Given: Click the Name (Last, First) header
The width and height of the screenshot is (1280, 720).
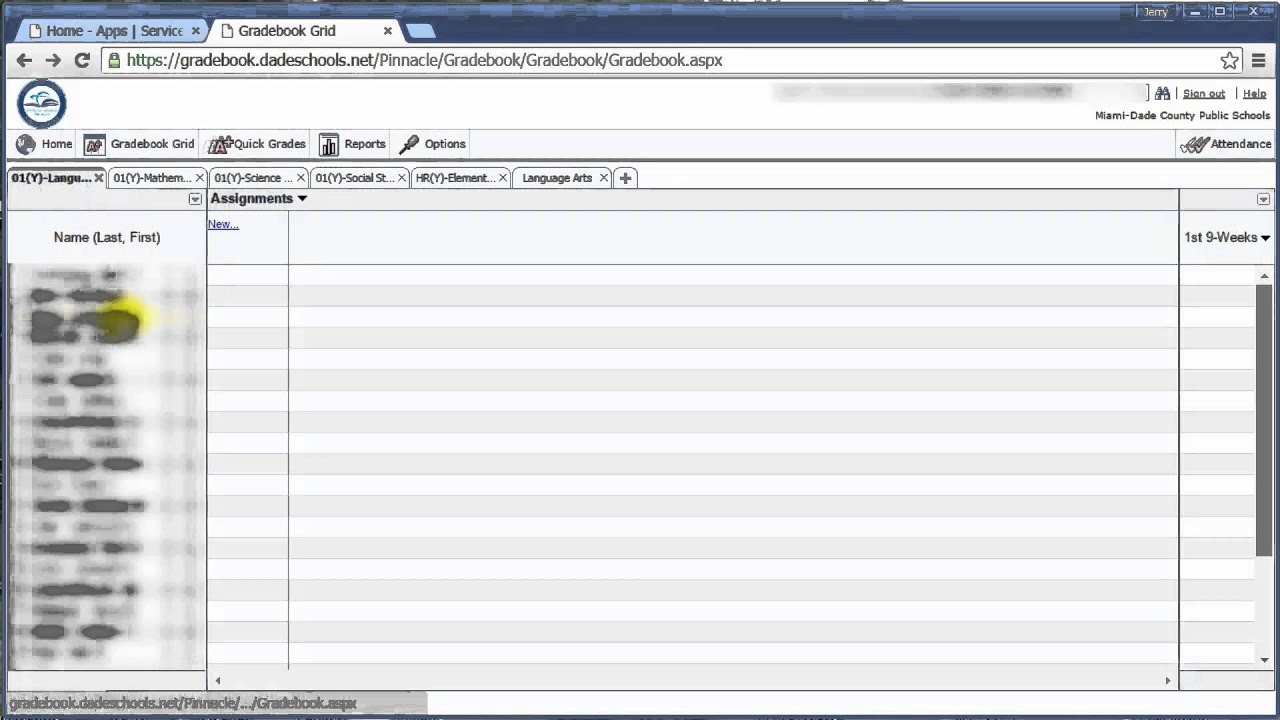Looking at the screenshot, I should [107, 238].
